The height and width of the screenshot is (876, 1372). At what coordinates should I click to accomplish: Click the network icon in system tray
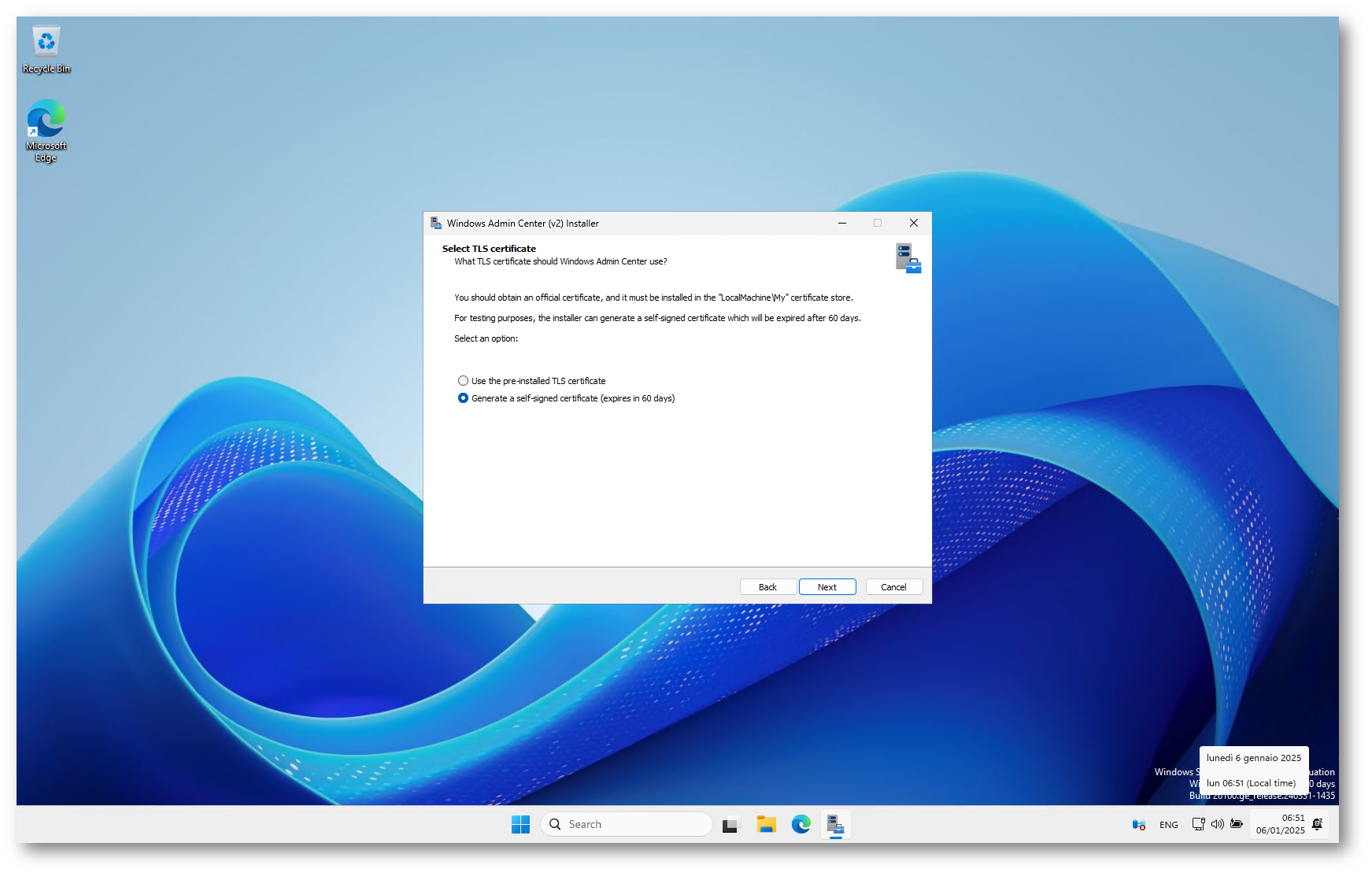(x=1198, y=824)
